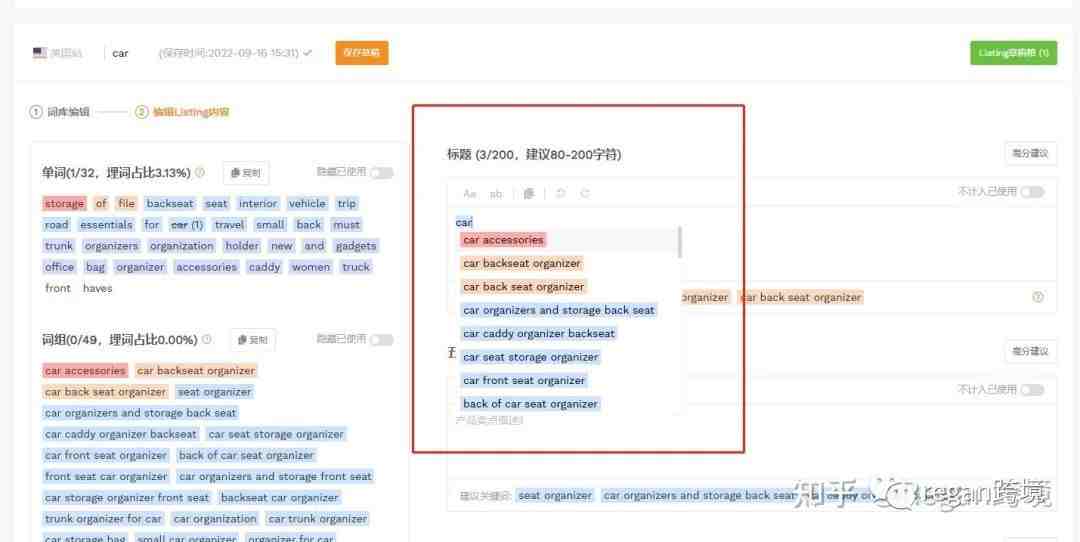Choose car front seat organizer in autocomplete dropdown
Screen dimensions: 1080x542
(x=524, y=380)
